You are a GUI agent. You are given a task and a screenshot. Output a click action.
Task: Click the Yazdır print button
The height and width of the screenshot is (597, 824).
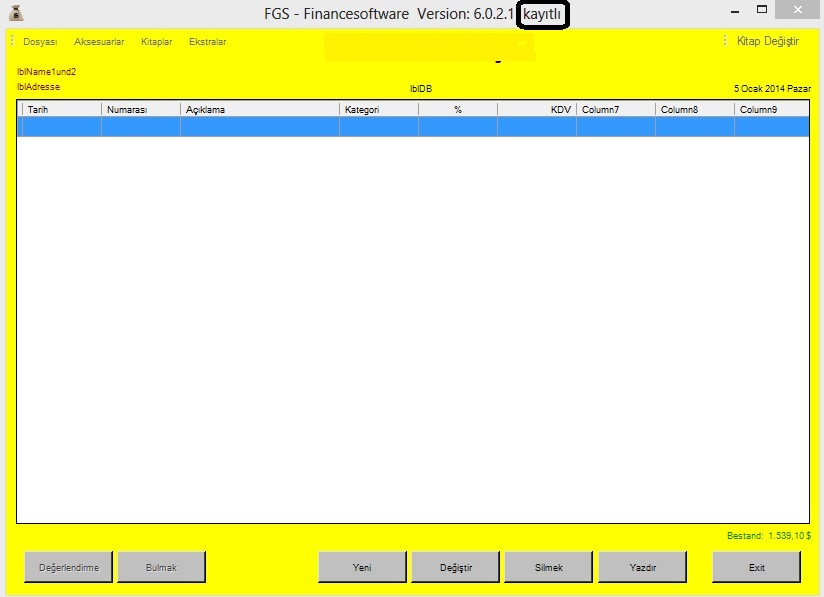(x=642, y=567)
